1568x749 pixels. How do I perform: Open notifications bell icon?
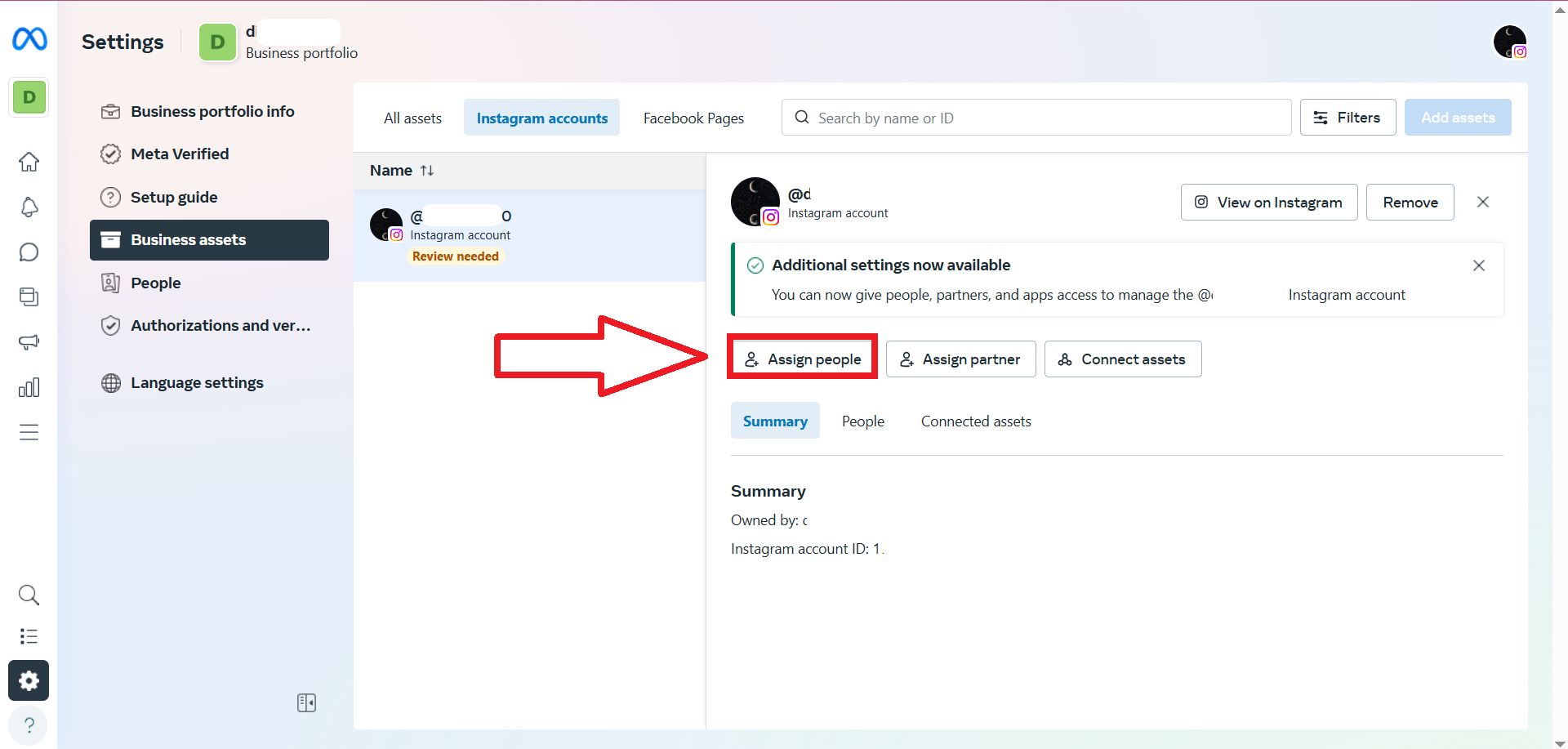tap(29, 207)
